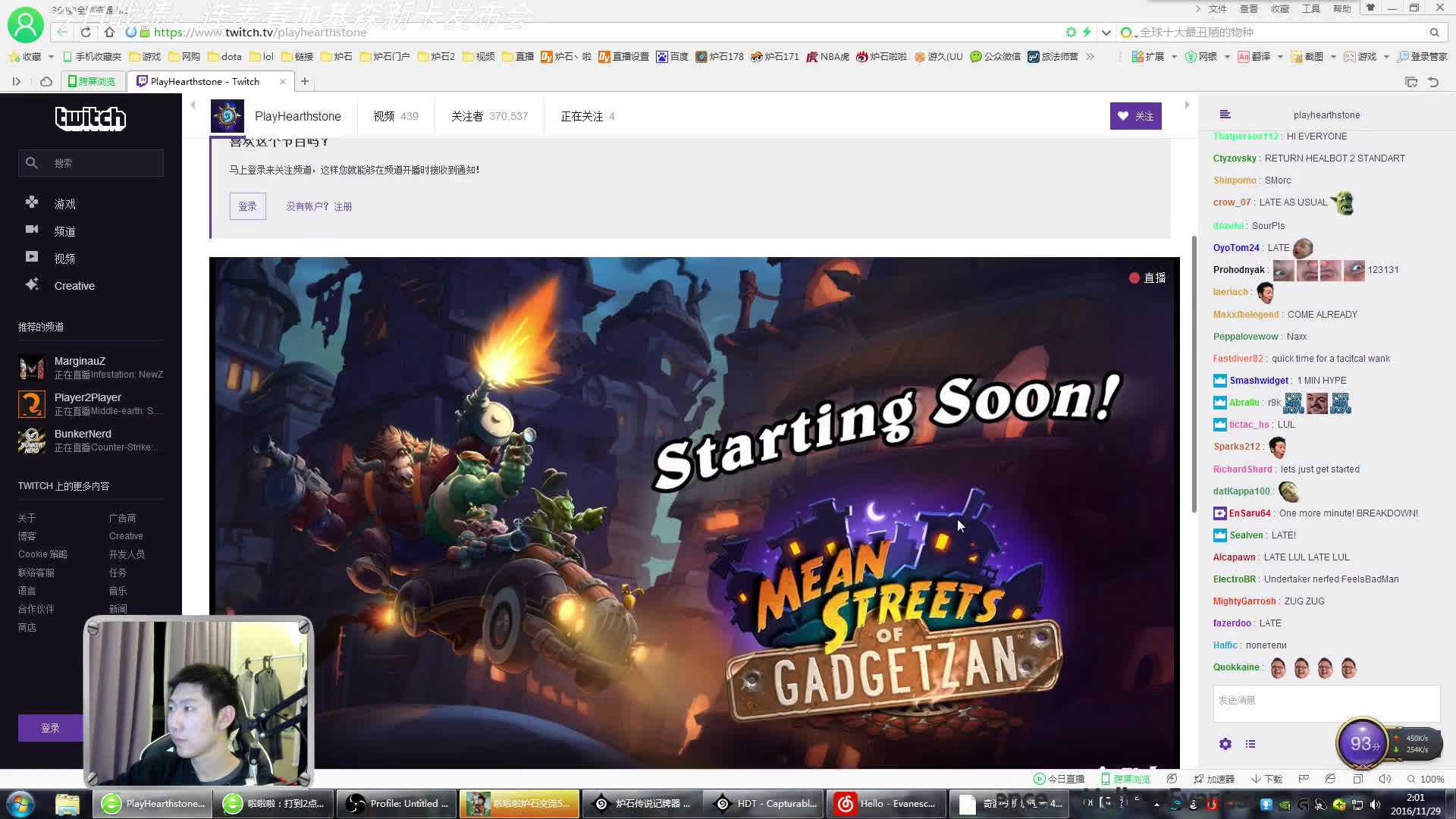Image resolution: width=1456 pixels, height=819 pixels.
Task: Click the Twitch home/logo icon
Action: 89,118
